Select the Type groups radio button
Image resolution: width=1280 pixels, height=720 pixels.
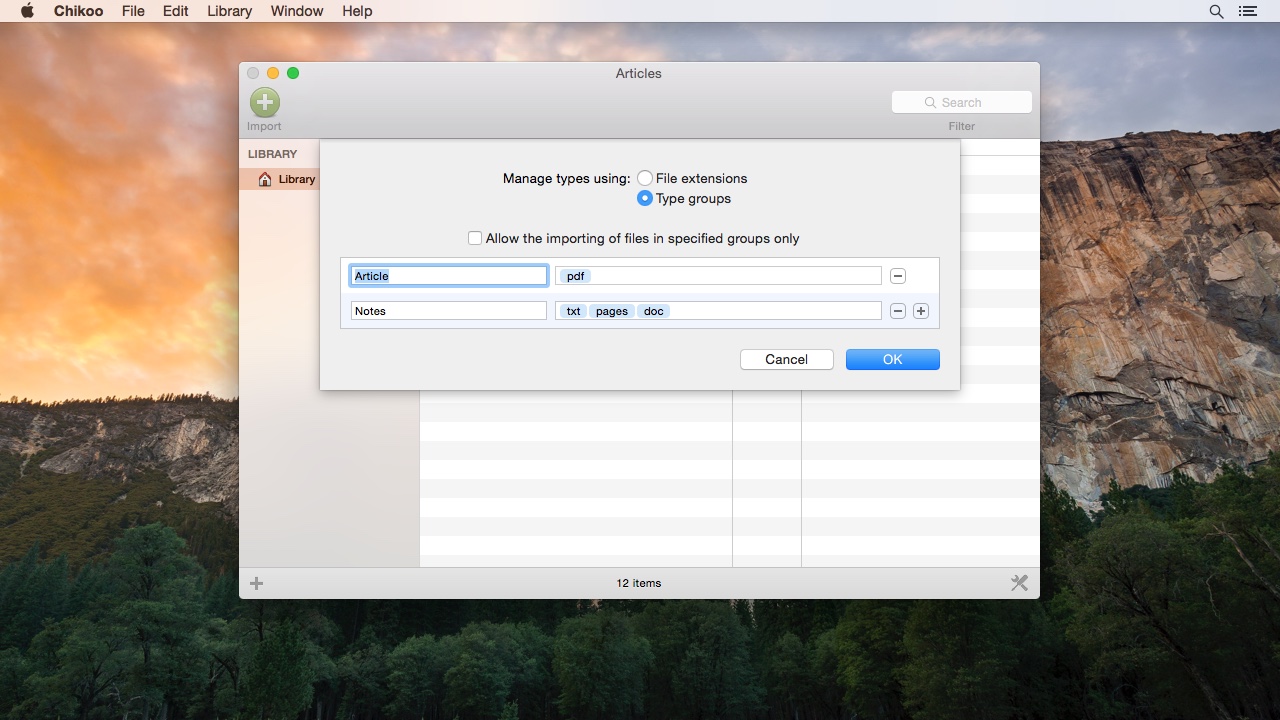pyautogui.click(x=645, y=198)
